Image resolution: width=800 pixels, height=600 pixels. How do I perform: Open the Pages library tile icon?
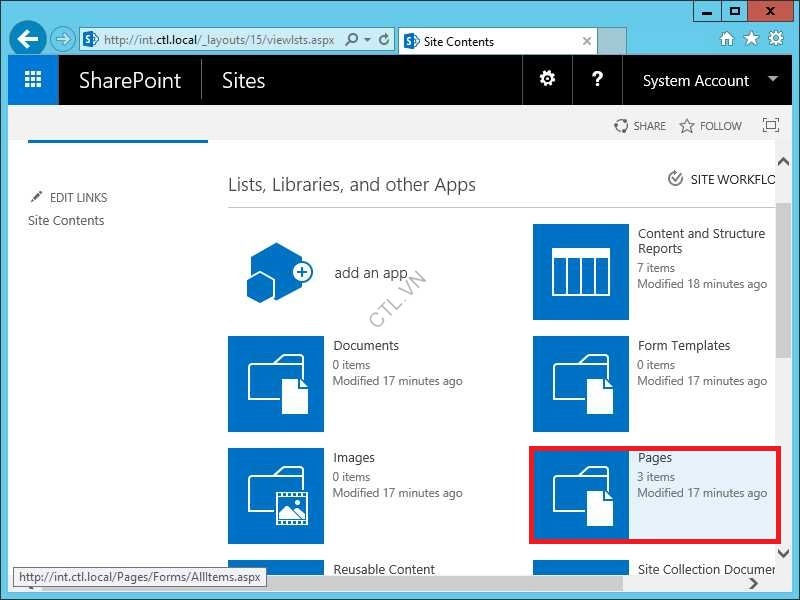581,496
